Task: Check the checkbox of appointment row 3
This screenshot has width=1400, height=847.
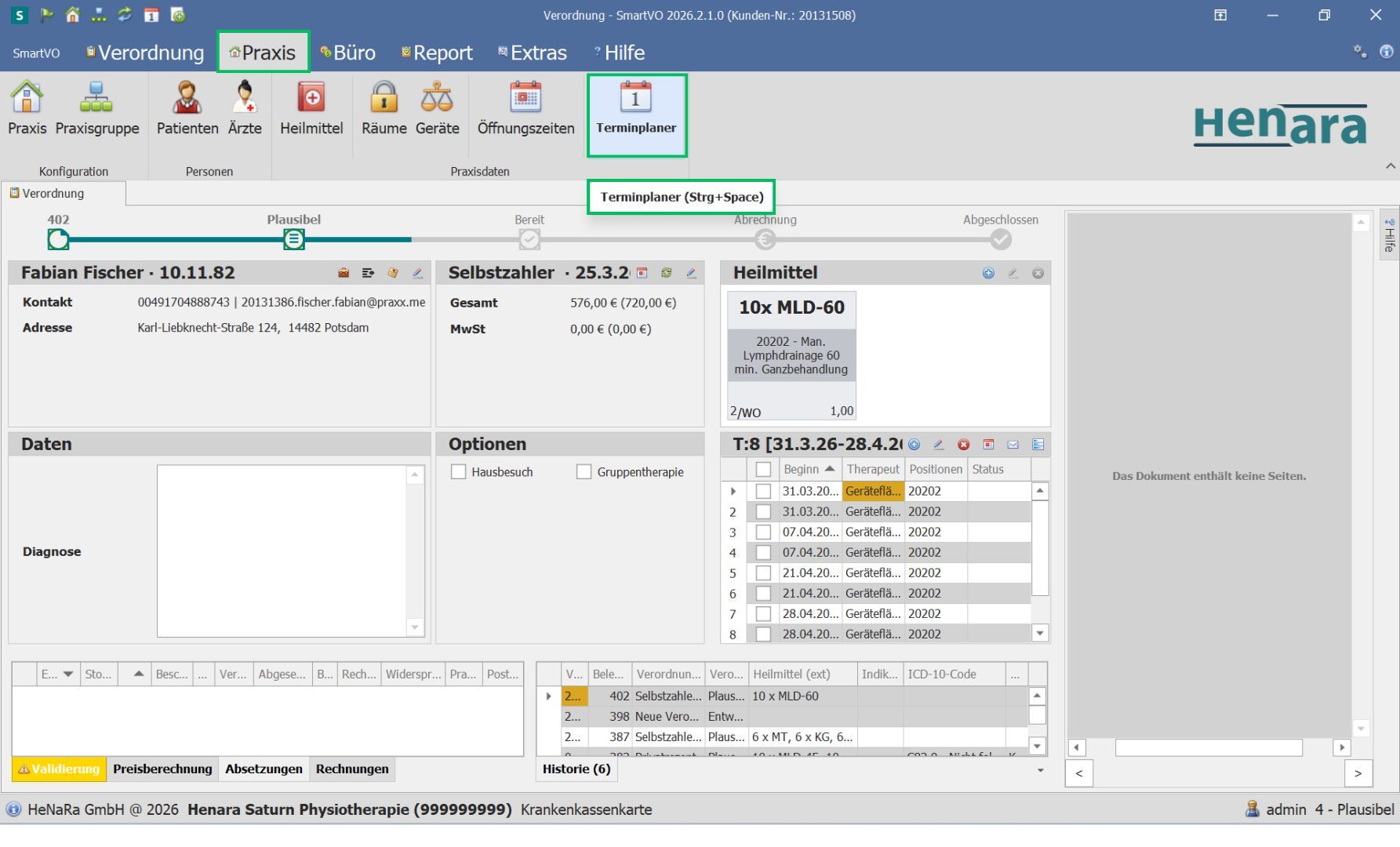Action: pyautogui.click(x=763, y=532)
